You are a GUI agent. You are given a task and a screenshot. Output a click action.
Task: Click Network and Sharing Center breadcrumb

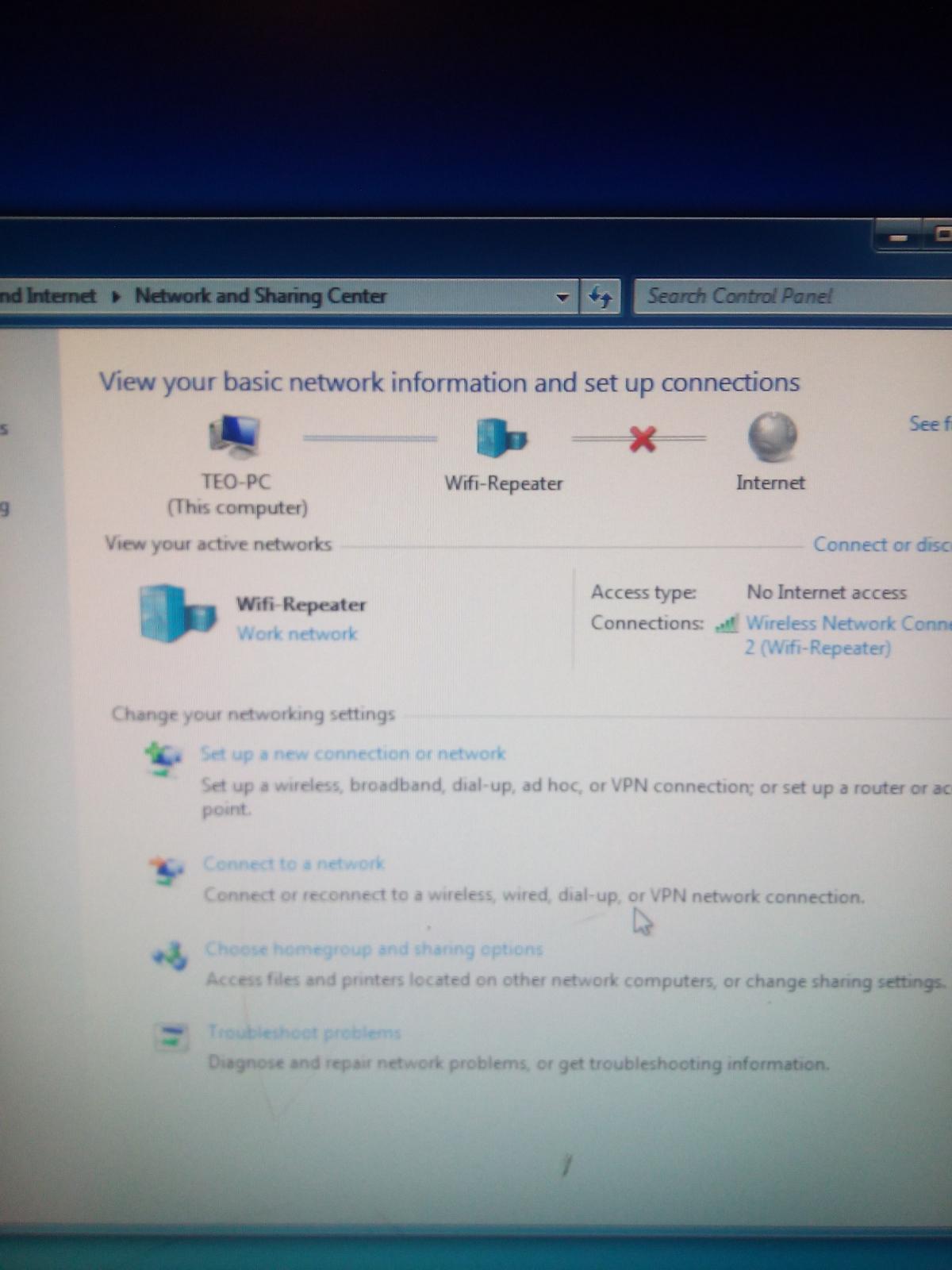(261, 296)
